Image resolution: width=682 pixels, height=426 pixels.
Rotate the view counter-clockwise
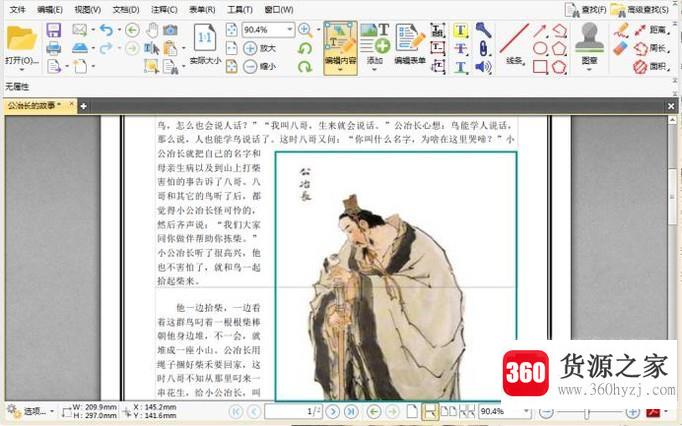pos(305,48)
